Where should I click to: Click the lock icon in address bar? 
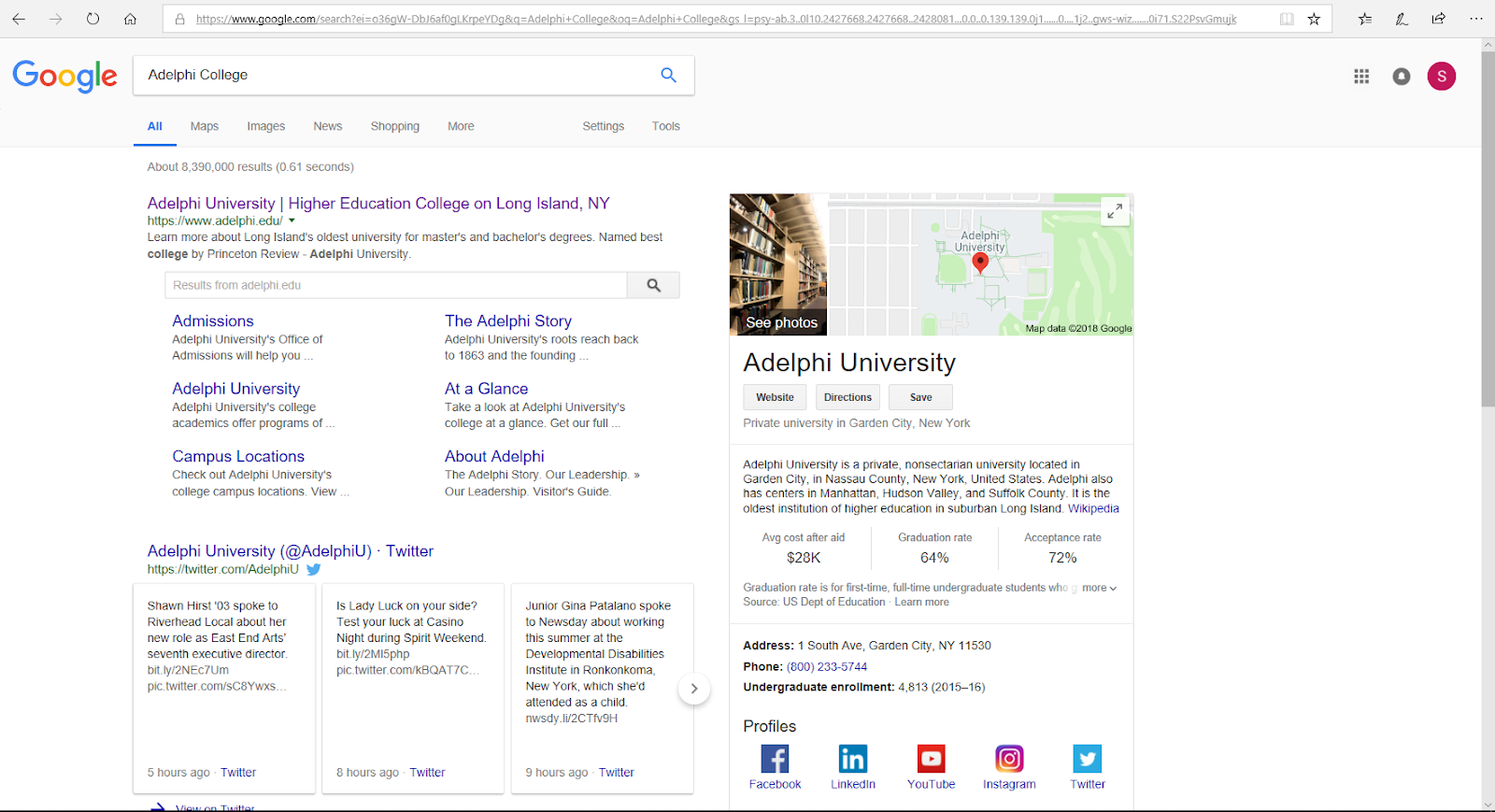tap(180, 19)
